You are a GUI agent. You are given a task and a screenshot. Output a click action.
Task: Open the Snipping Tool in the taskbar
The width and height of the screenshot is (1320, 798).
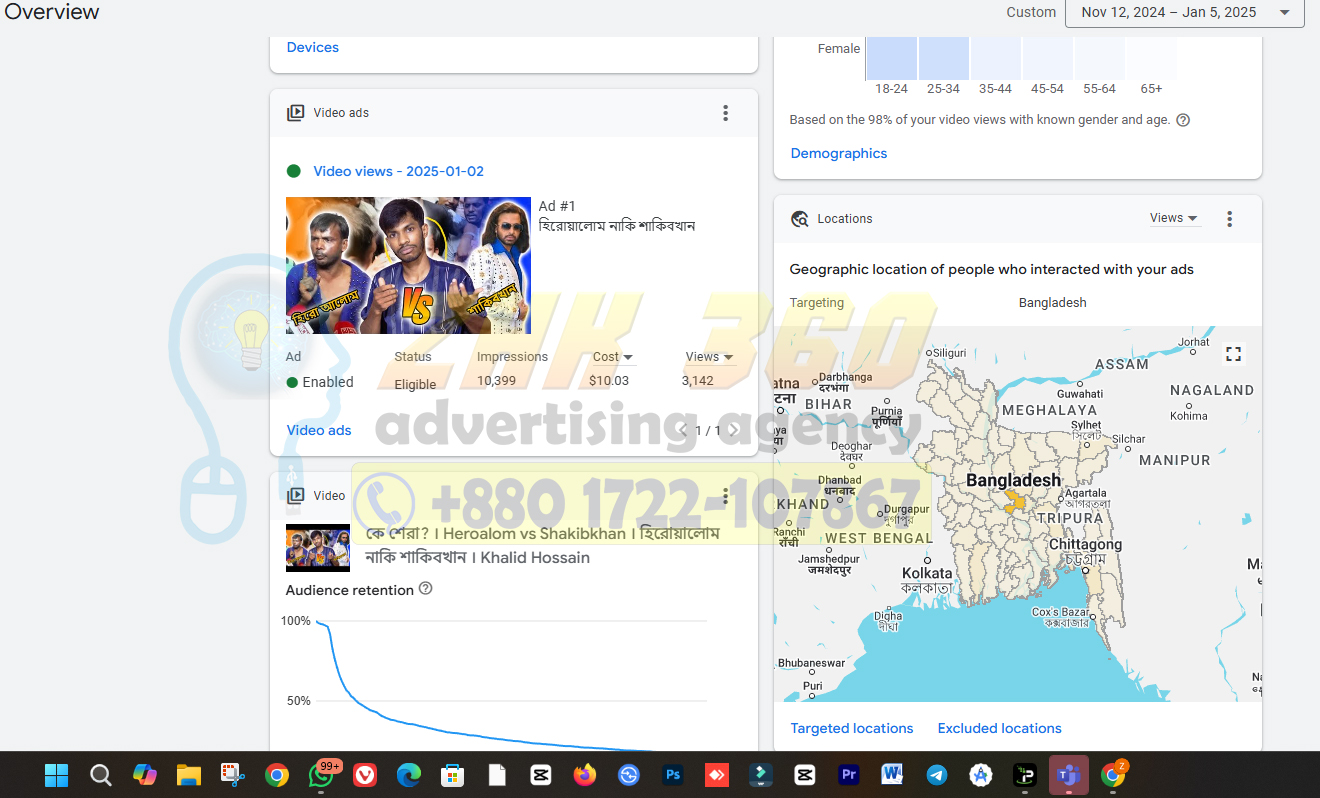pos(233,775)
